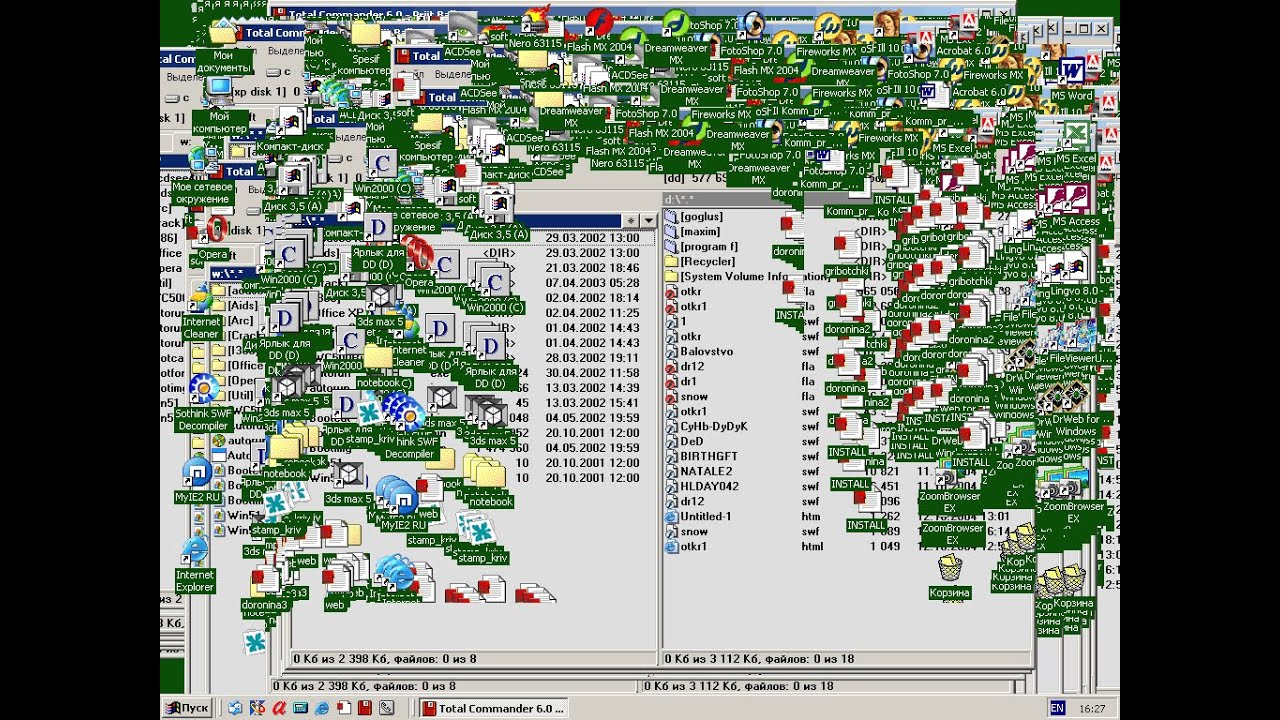Click the Total Commander floppy quick launch icon

click(x=365, y=708)
